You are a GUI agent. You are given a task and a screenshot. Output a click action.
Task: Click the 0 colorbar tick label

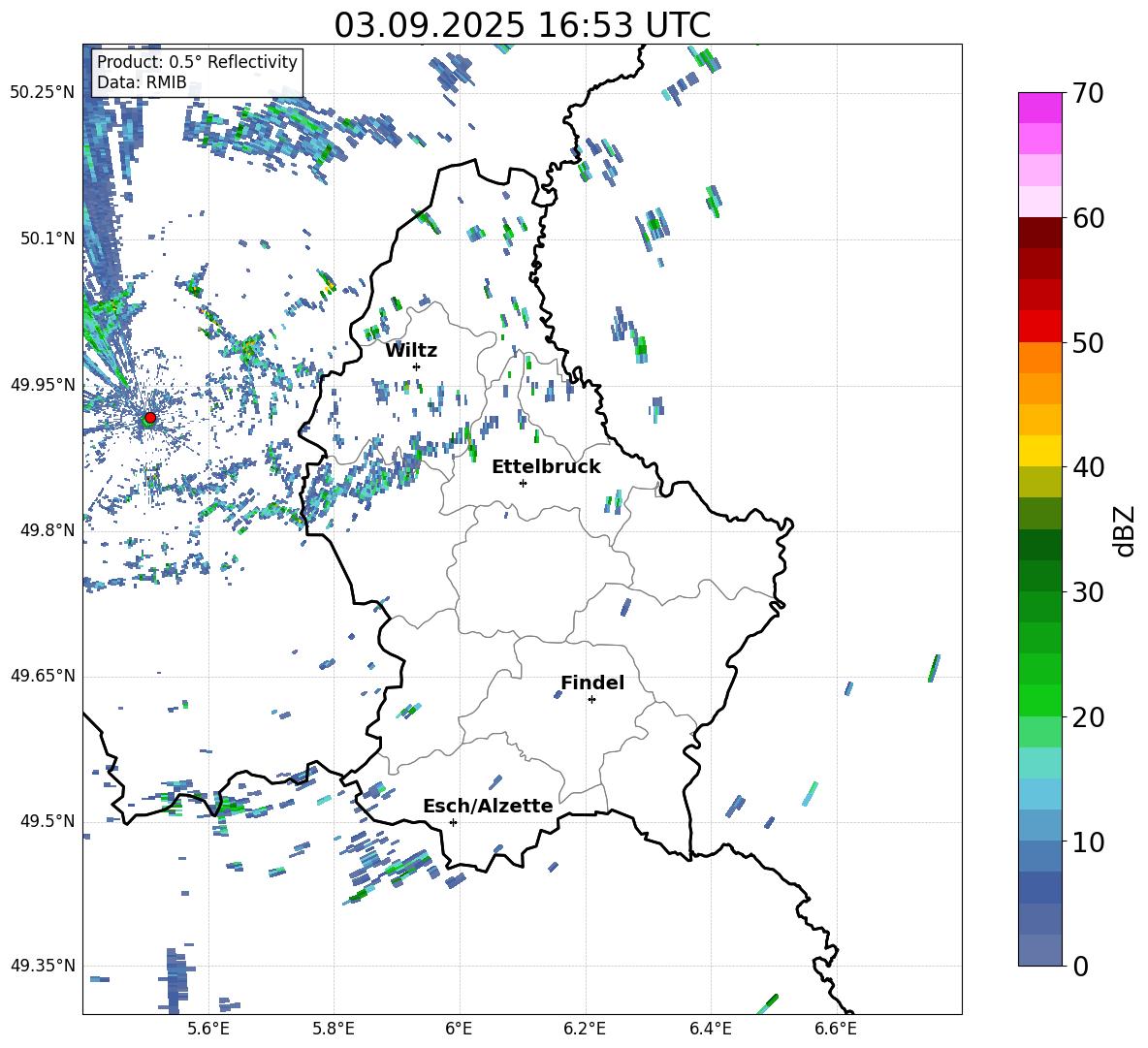pyautogui.click(x=1079, y=967)
